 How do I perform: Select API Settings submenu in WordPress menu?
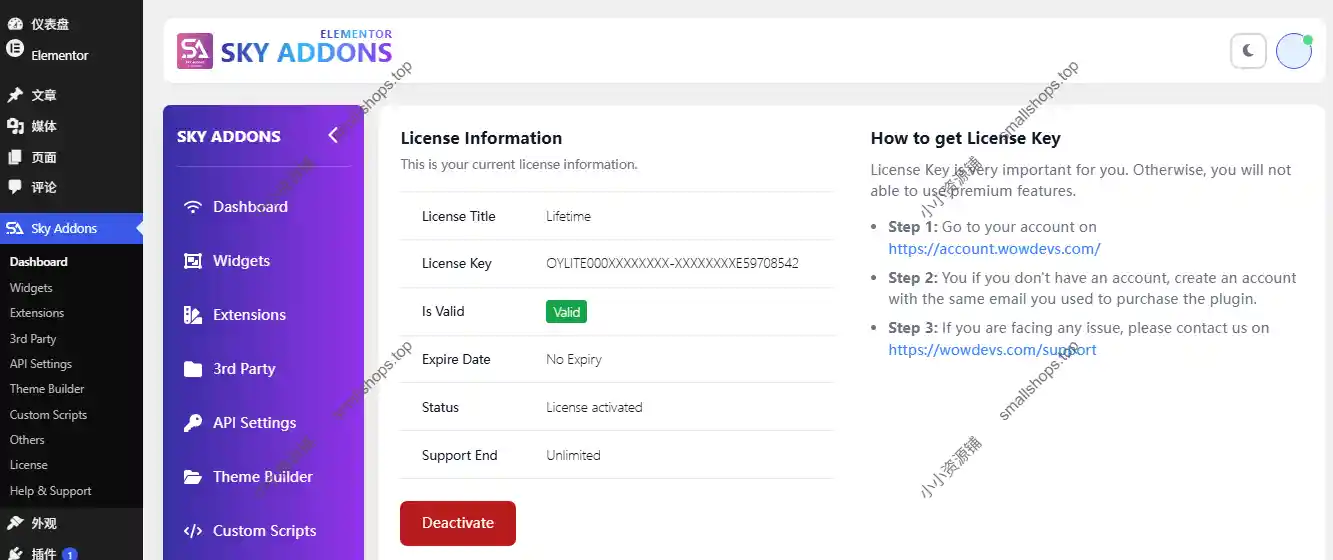pyautogui.click(x=41, y=364)
